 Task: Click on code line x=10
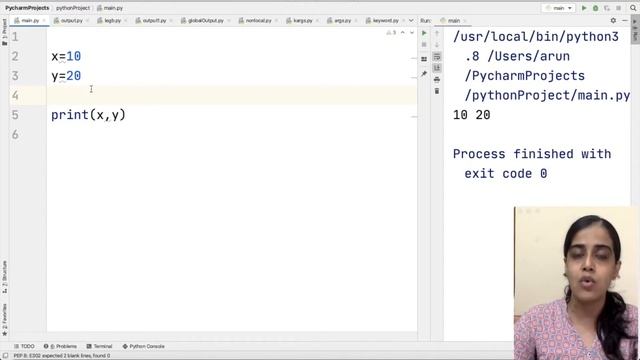click(66, 56)
